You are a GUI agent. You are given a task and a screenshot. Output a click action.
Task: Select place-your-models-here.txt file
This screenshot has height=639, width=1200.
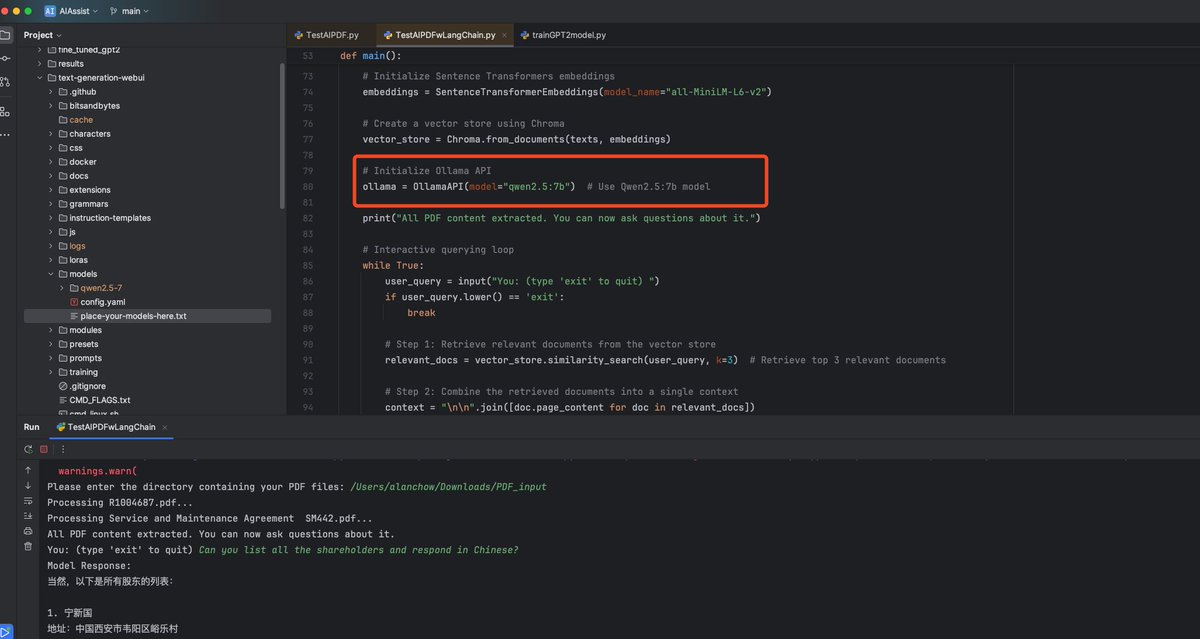(x=127, y=315)
